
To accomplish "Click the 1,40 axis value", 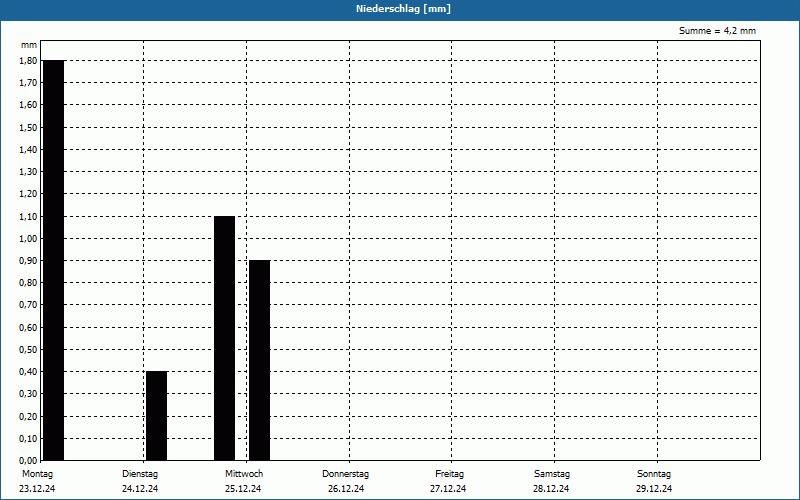I will [x=28, y=149].
